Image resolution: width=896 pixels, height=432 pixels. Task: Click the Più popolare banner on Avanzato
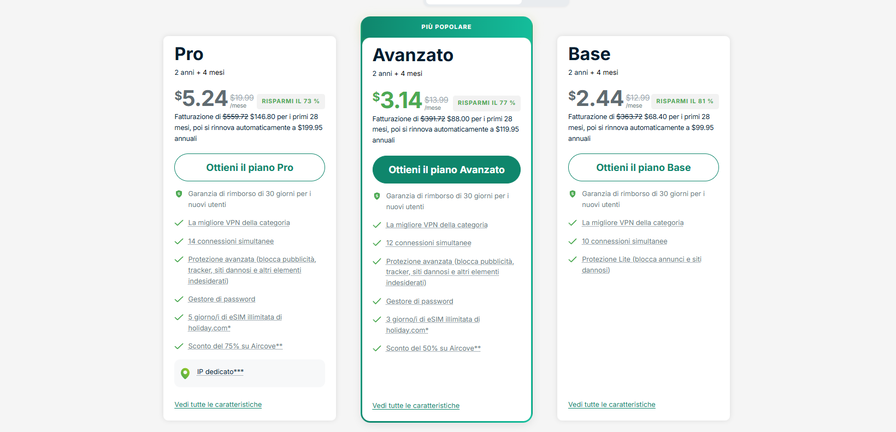coord(447,27)
